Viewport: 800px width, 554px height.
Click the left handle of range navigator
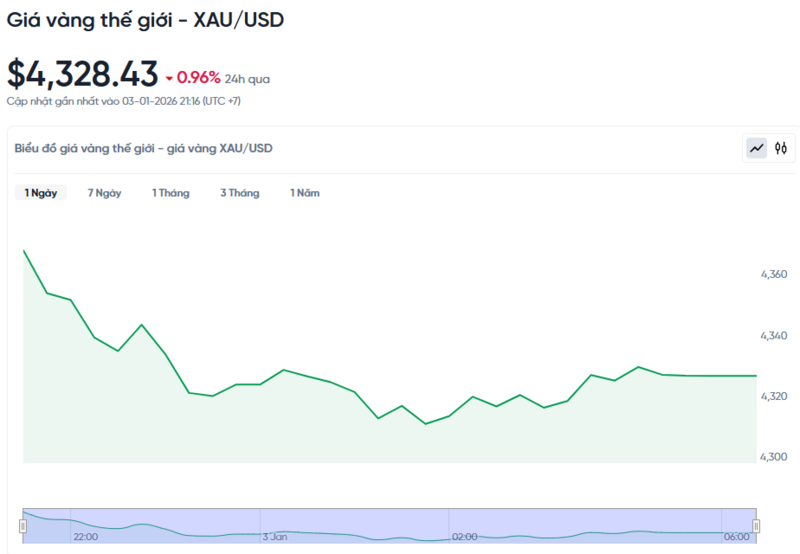[x=23, y=526]
